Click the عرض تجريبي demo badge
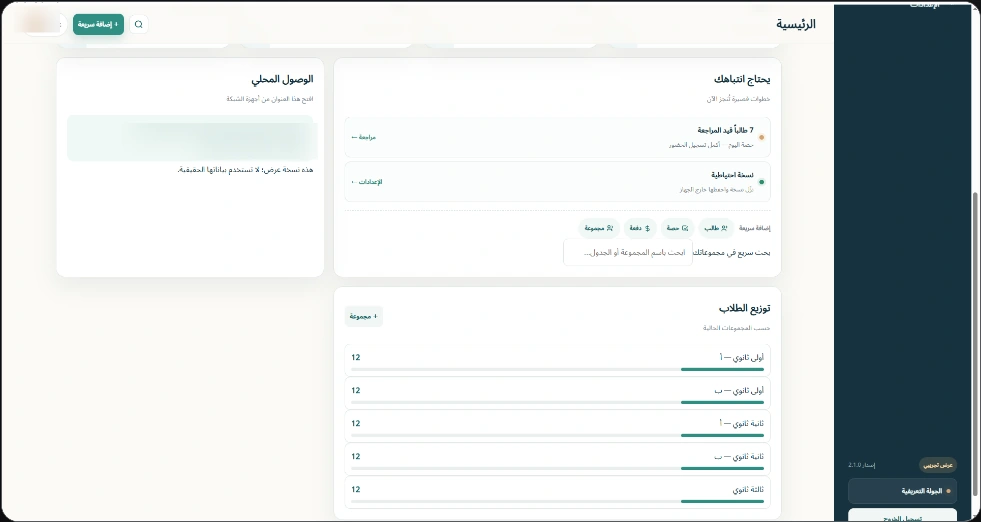Image resolution: width=981 pixels, height=522 pixels. click(938, 465)
